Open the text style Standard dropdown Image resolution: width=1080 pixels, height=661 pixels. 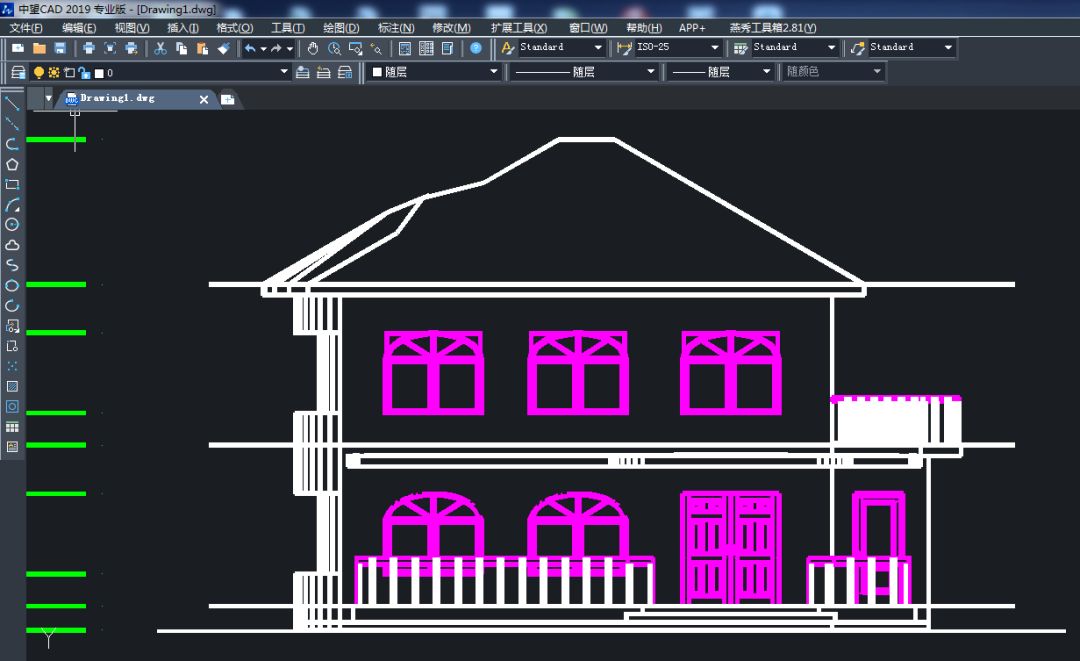[598, 48]
